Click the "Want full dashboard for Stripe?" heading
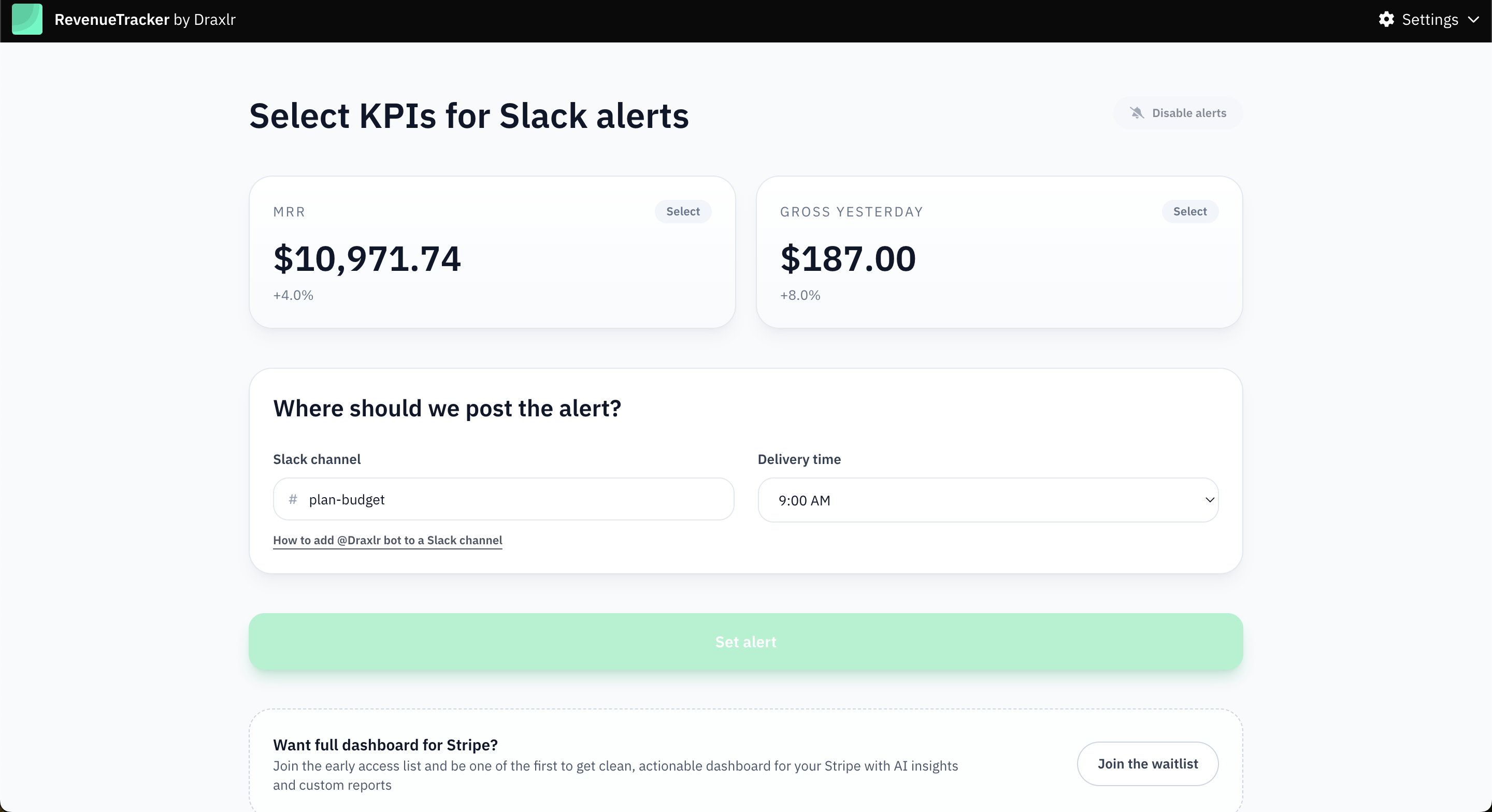The height and width of the screenshot is (812, 1492). point(385,745)
